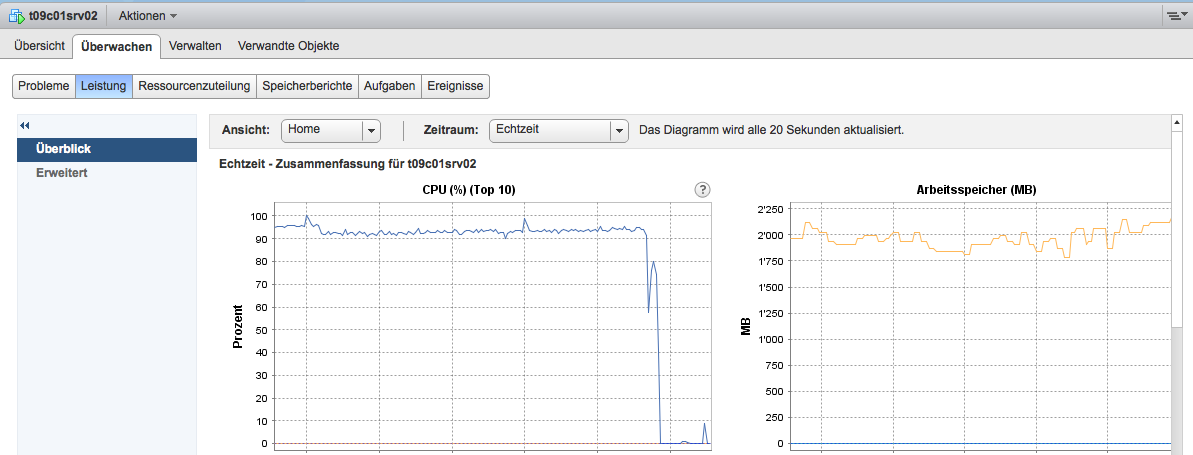Open the Aufgaben sub-tab
Image resolution: width=1193 pixels, height=455 pixels.
click(x=389, y=86)
